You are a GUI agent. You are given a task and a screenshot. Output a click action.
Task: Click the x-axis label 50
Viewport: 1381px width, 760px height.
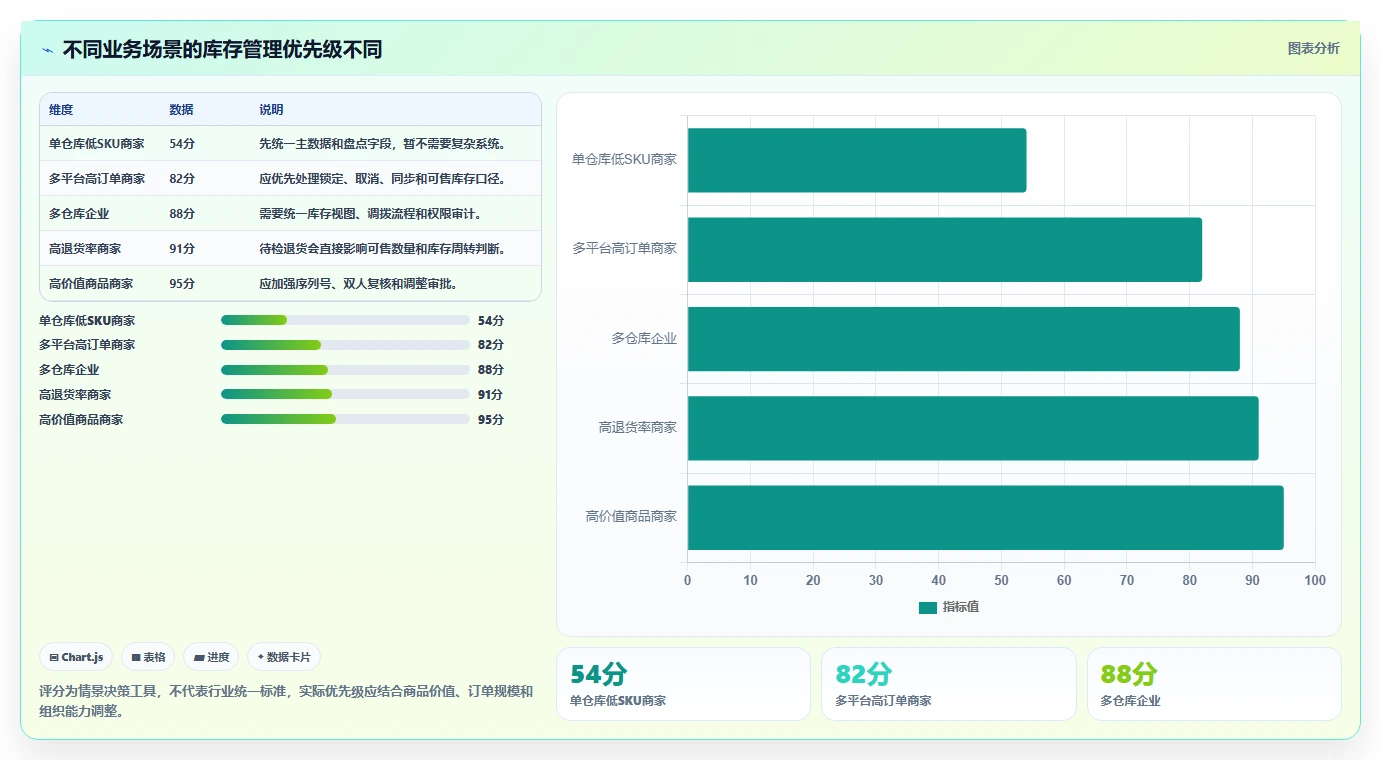pyautogui.click(x=1001, y=581)
